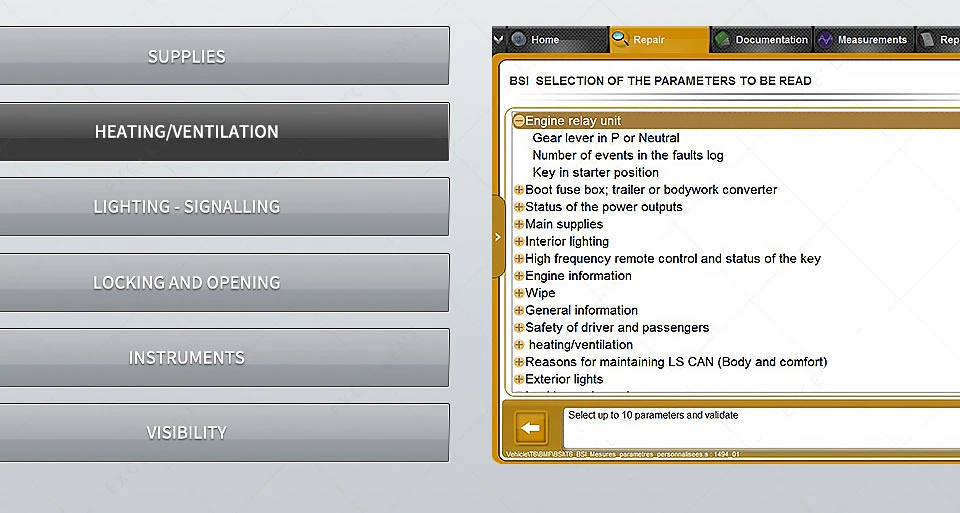Switch to the Home tab

tap(557, 40)
